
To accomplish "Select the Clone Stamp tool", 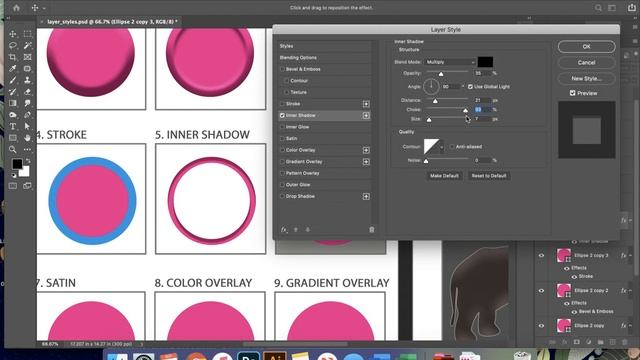I will click(27, 80).
